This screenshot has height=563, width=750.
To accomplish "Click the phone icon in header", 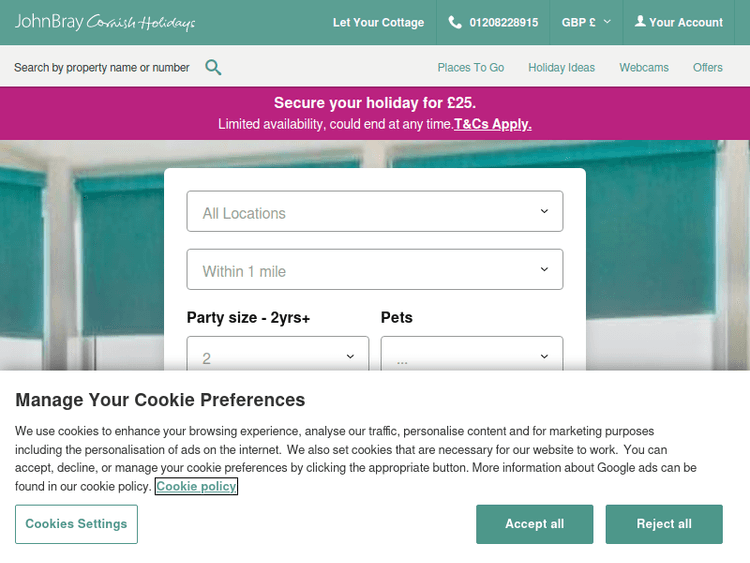I will tap(455, 22).
